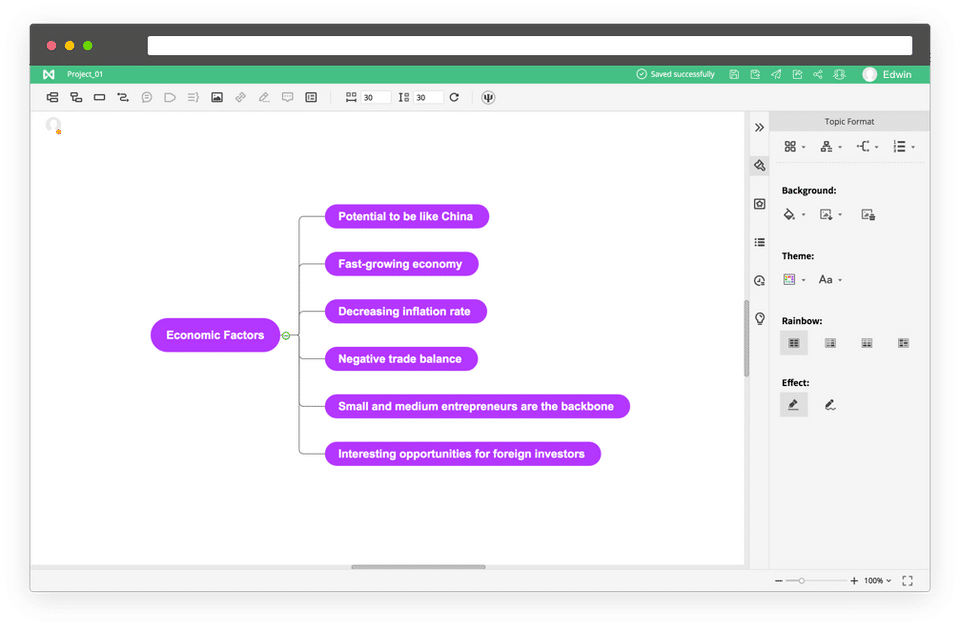Click the paper plane publish icon

(x=776, y=74)
